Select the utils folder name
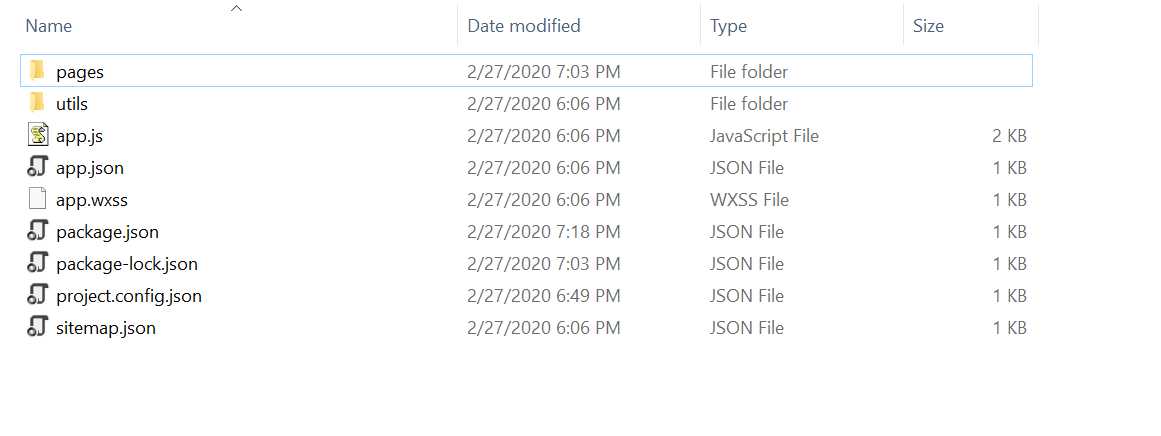The height and width of the screenshot is (436, 1161). 72,104
